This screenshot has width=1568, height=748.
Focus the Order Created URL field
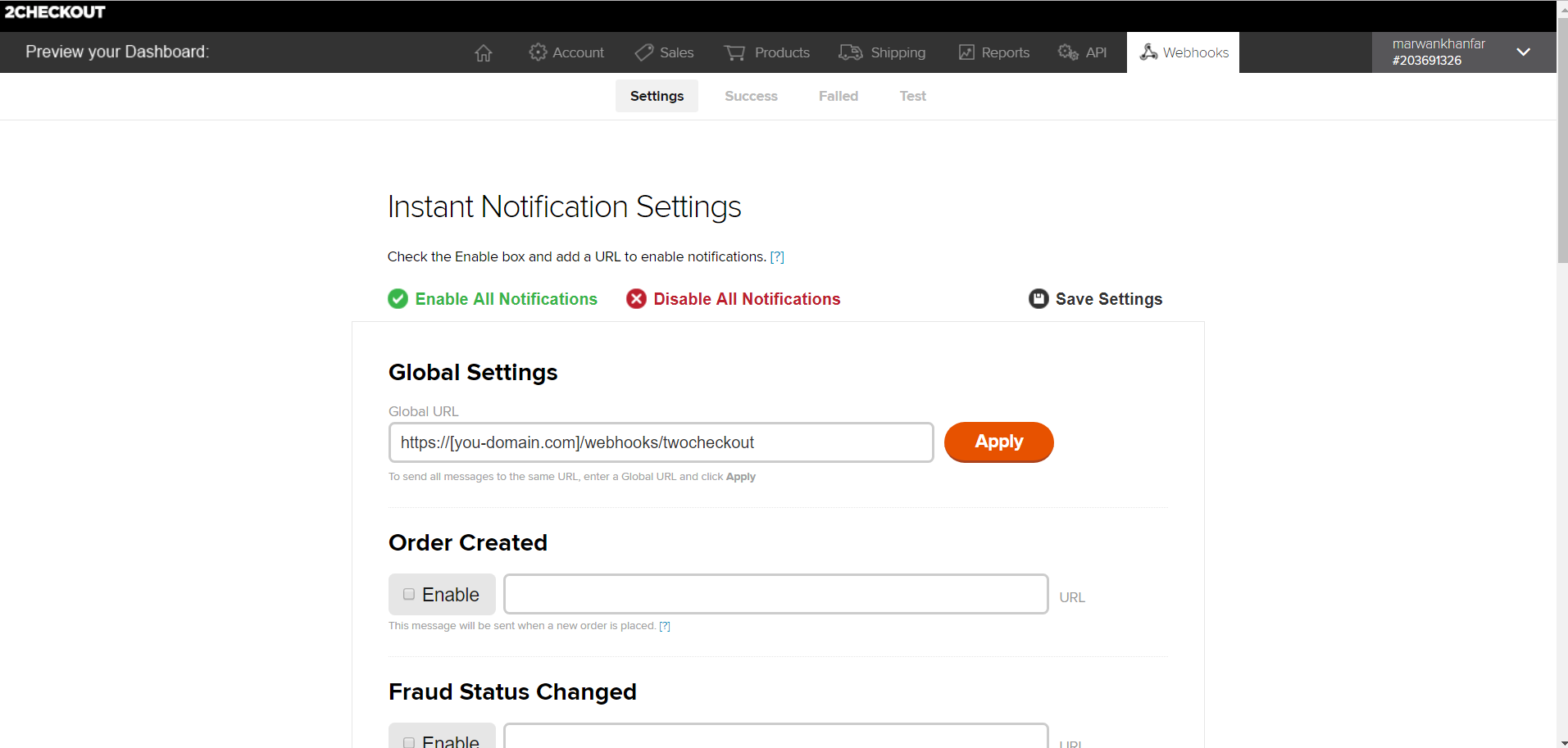click(775, 594)
